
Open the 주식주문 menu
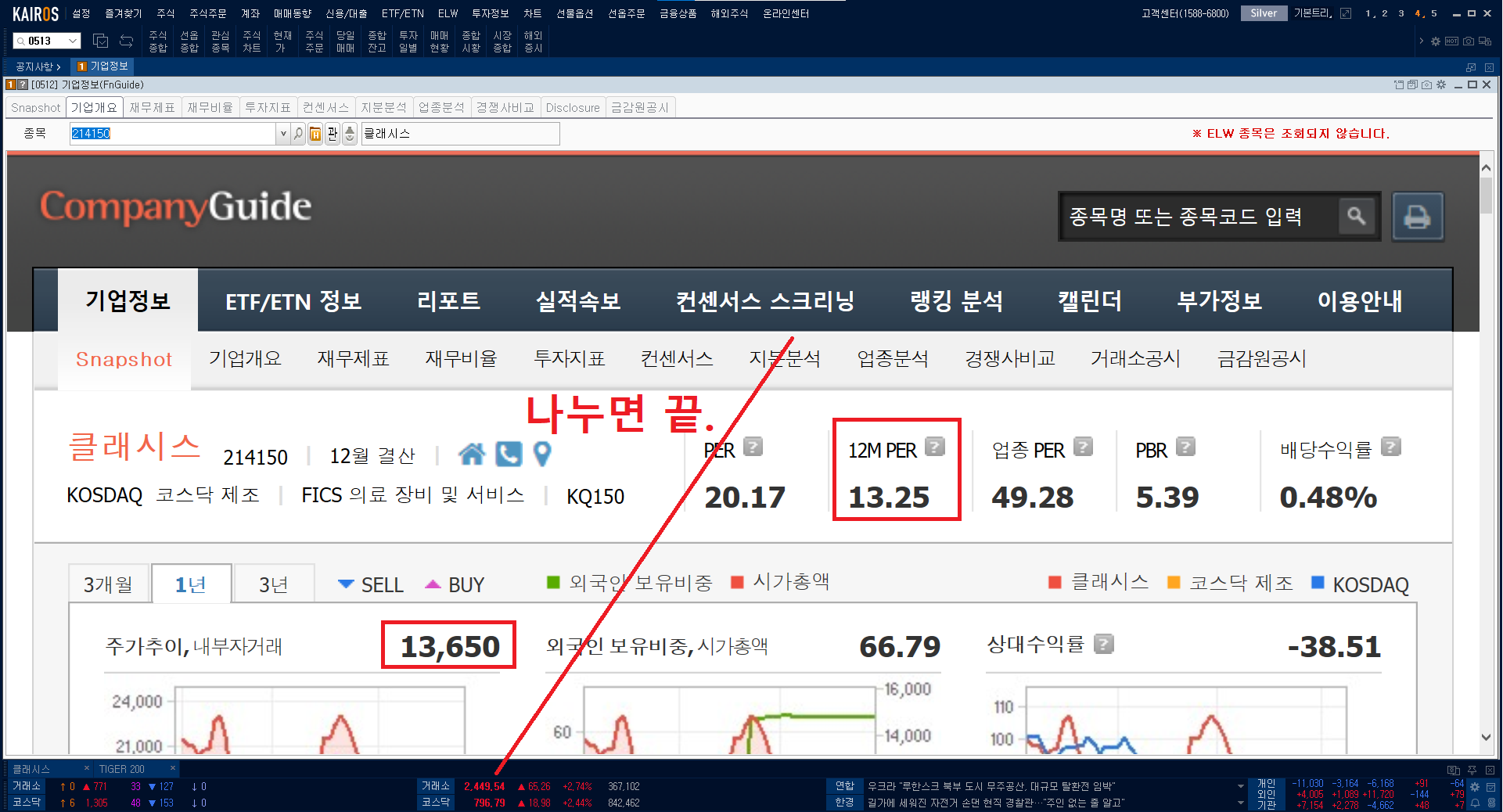pyautogui.click(x=208, y=13)
